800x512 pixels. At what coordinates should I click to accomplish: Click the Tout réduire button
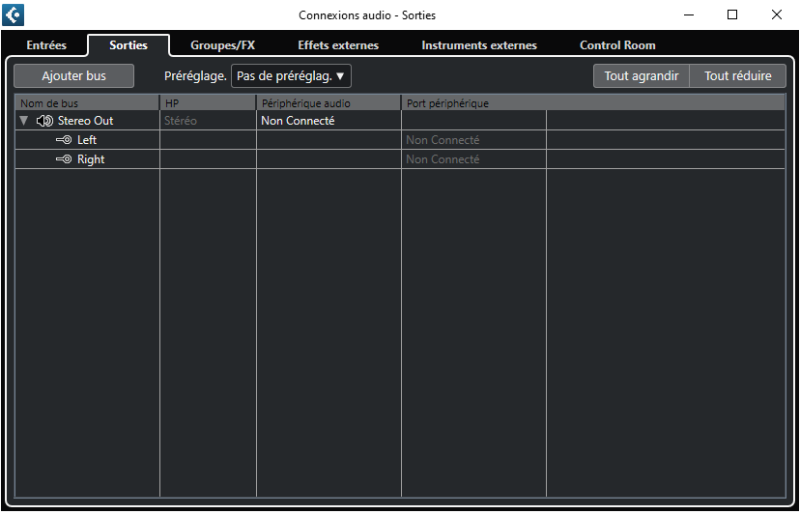738,76
